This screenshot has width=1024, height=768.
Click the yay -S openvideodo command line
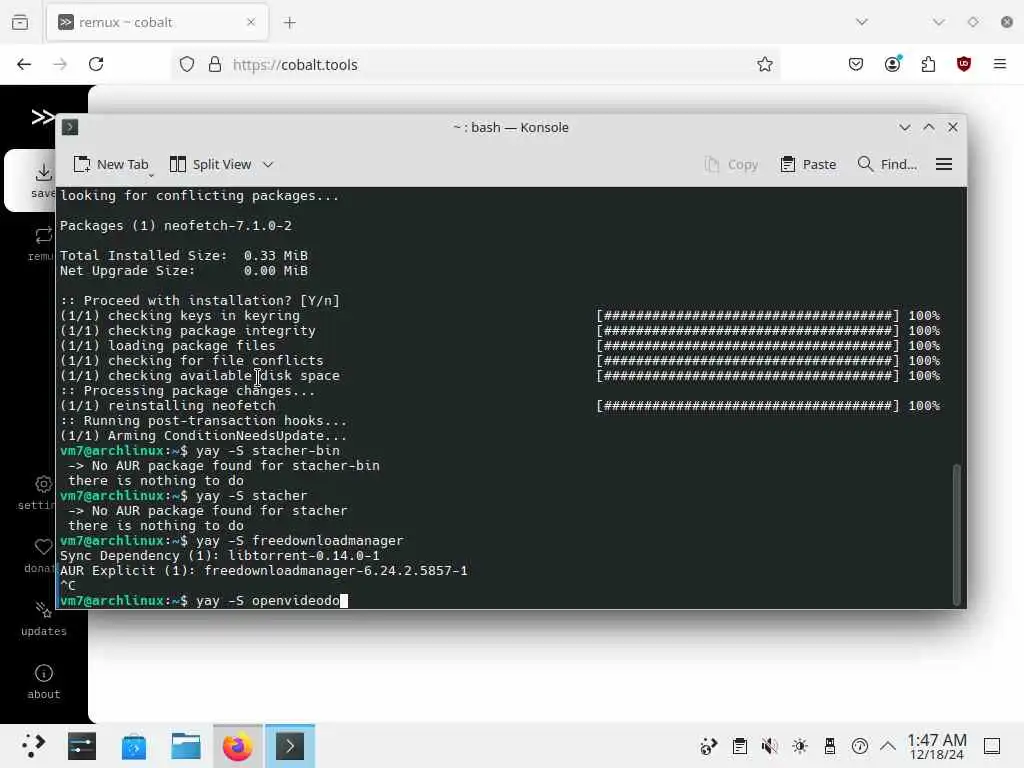[204, 601]
